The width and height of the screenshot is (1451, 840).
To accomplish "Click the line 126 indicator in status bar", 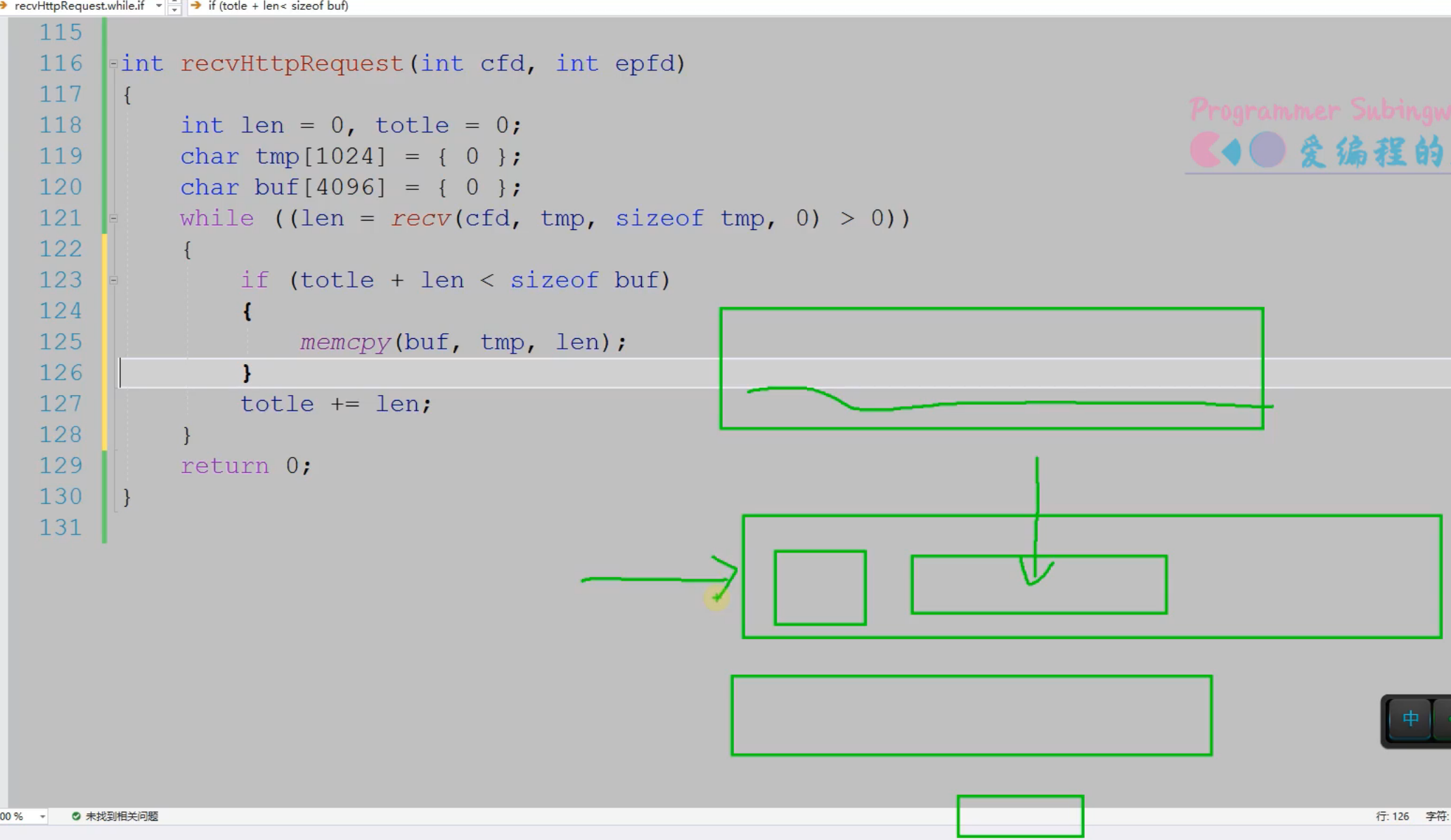I will tap(1392, 816).
